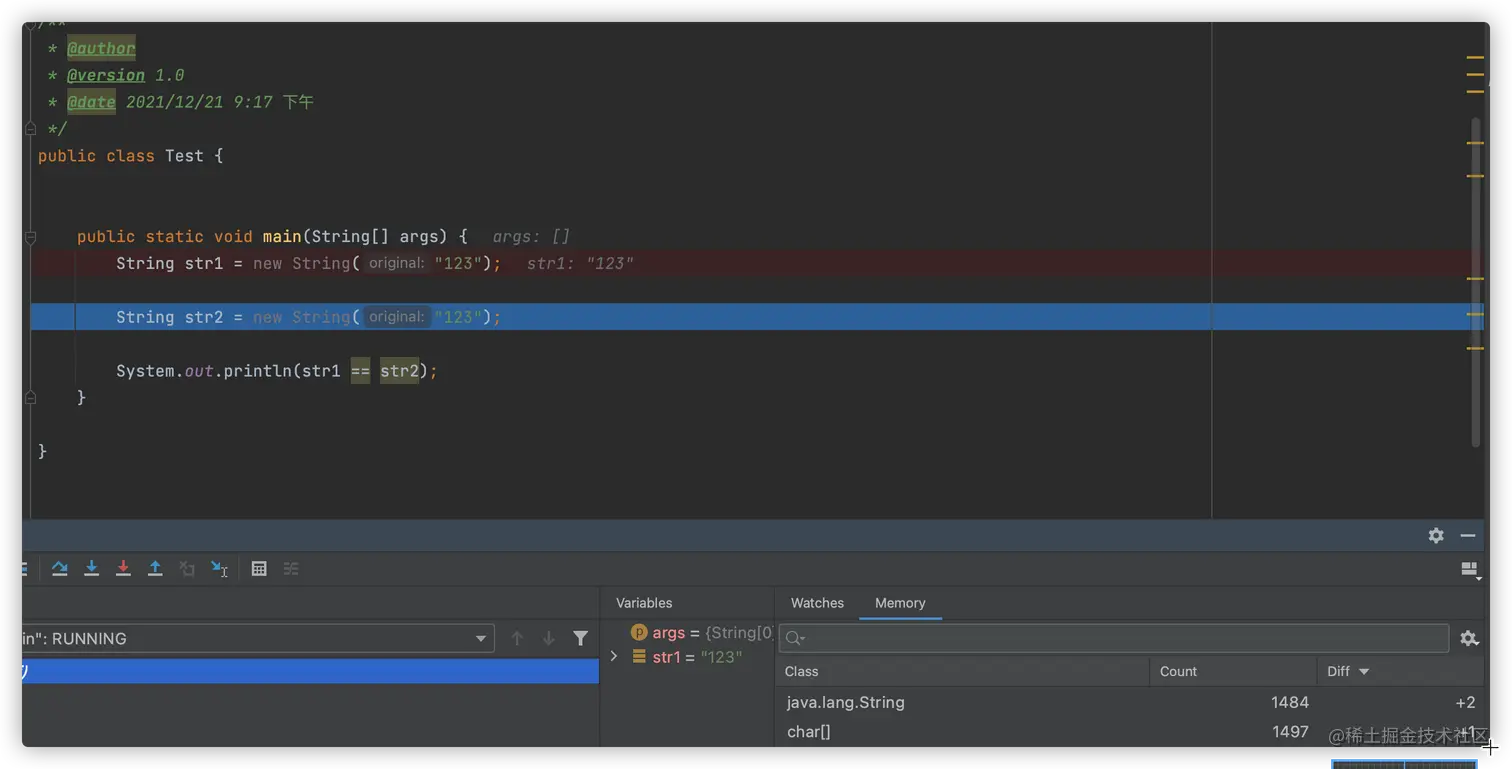Click the str1 variable field icon

pyautogui.click(x=639, y=657)
